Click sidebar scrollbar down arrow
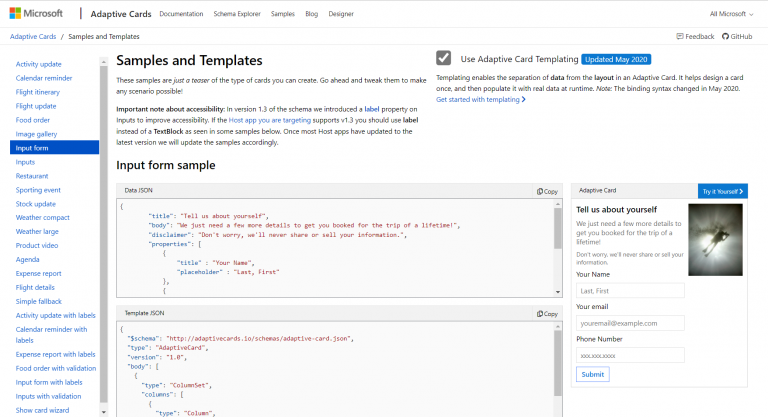The width and height of the screenshot is (768, 417). pyautogui.click(x=103, y=413)
